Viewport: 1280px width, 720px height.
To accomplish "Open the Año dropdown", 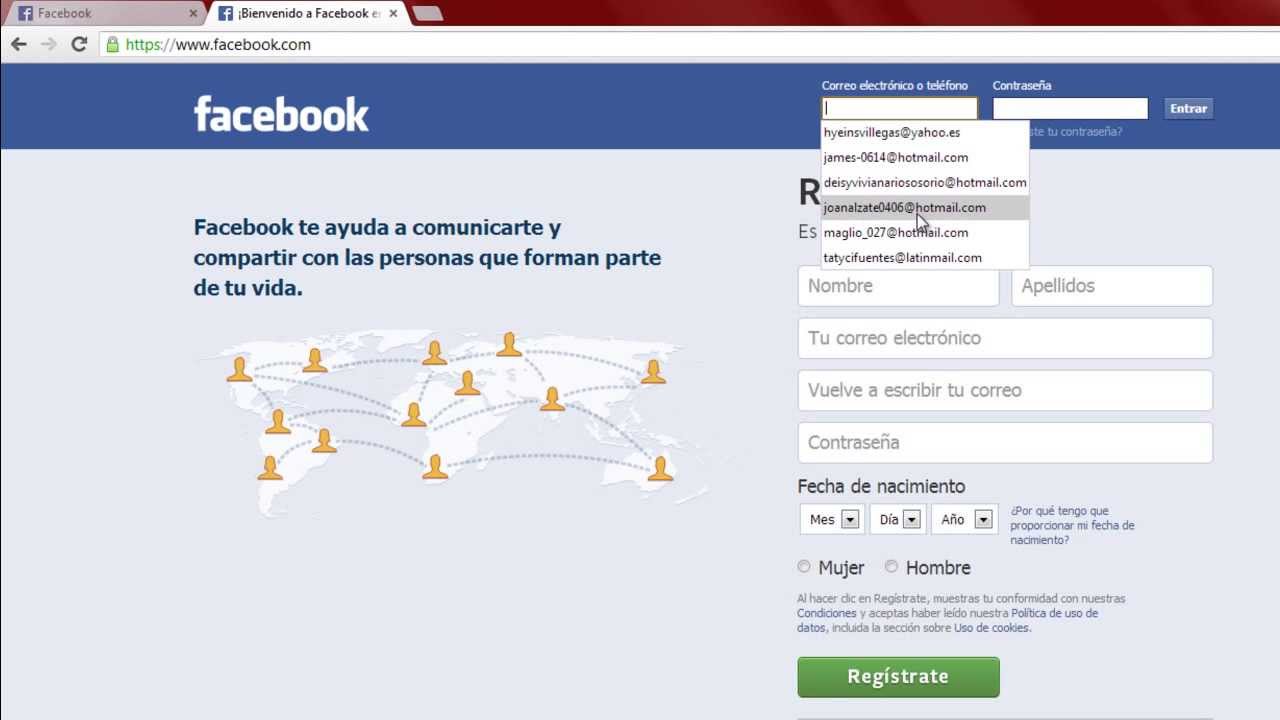I will 964,519.
